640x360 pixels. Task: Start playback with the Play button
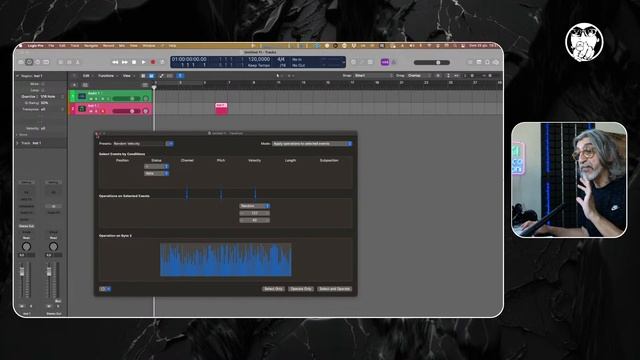(143, 62)
